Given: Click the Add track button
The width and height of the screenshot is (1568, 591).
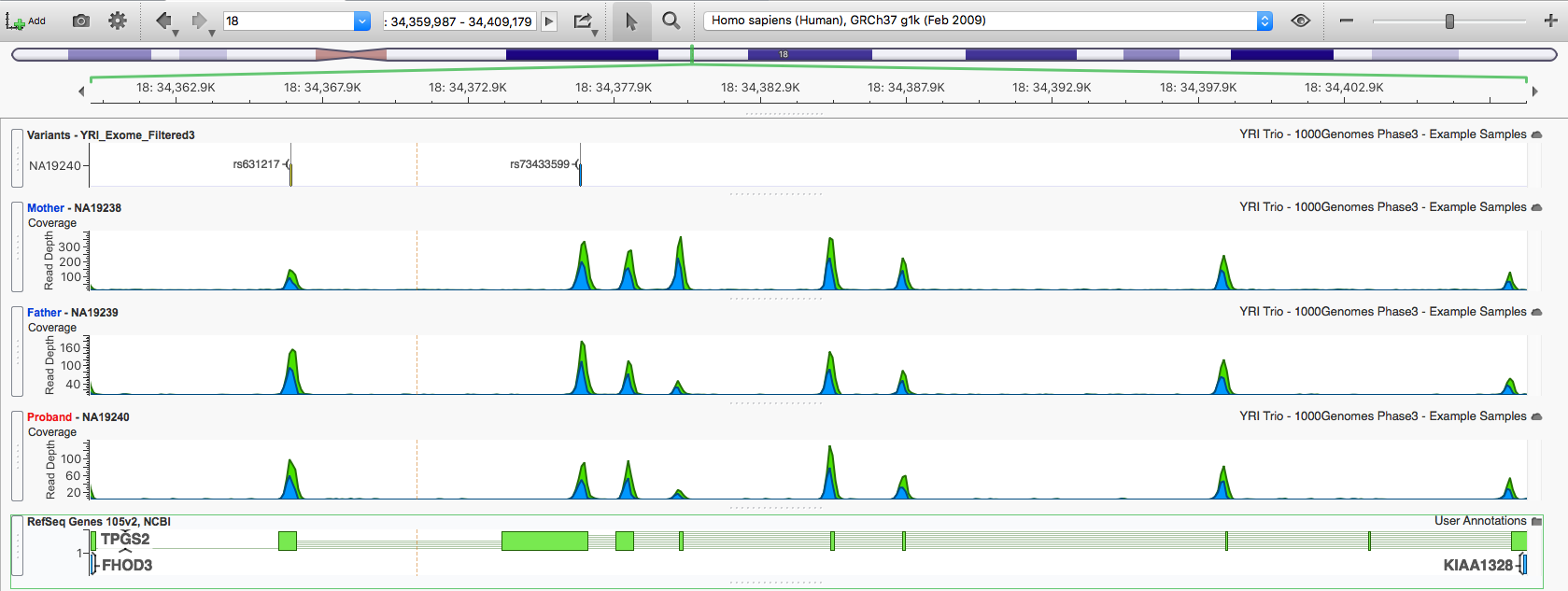Looking at the screenshot, I should (x=25, y=21).
